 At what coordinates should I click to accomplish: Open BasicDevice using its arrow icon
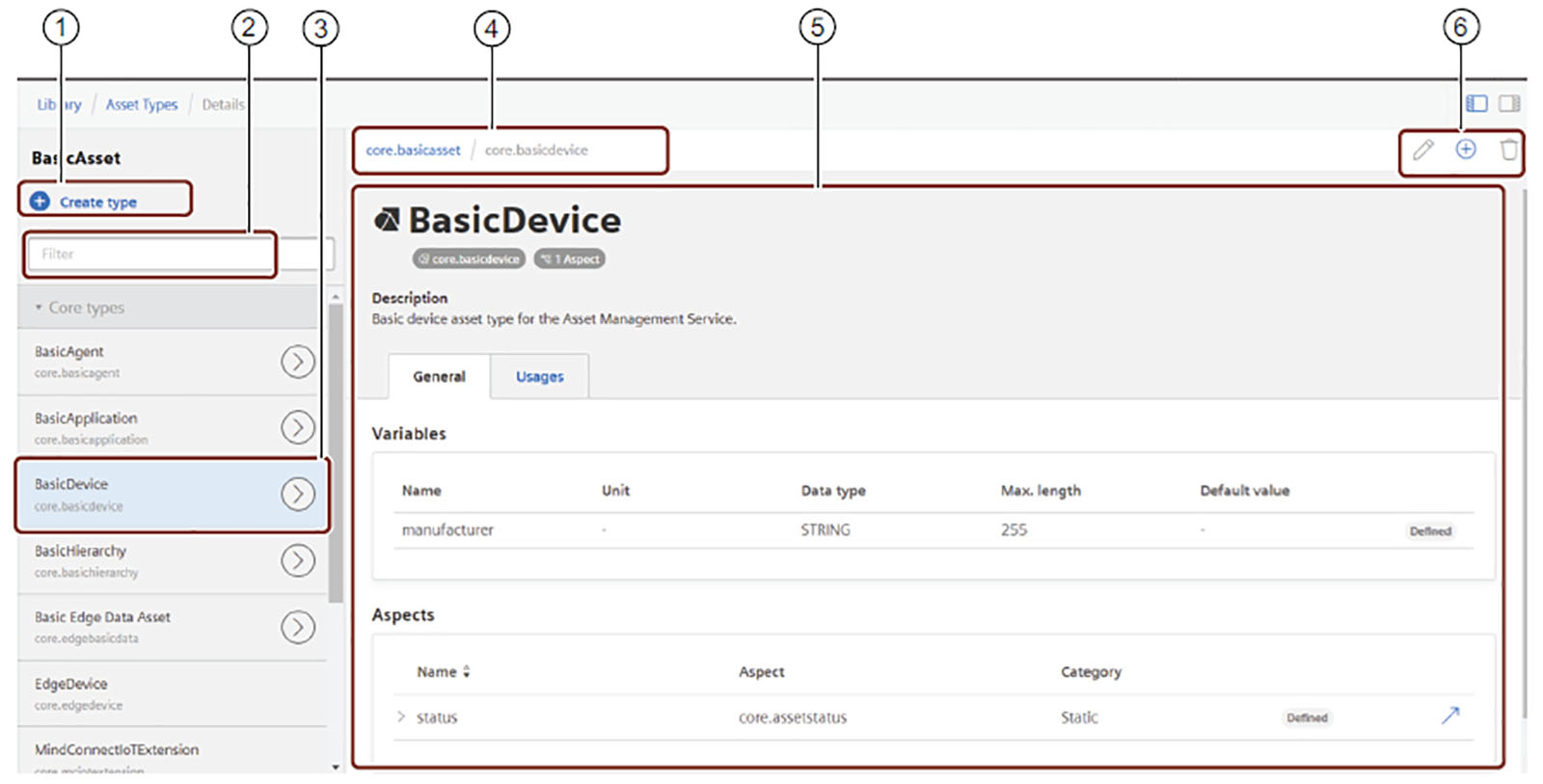298,494
